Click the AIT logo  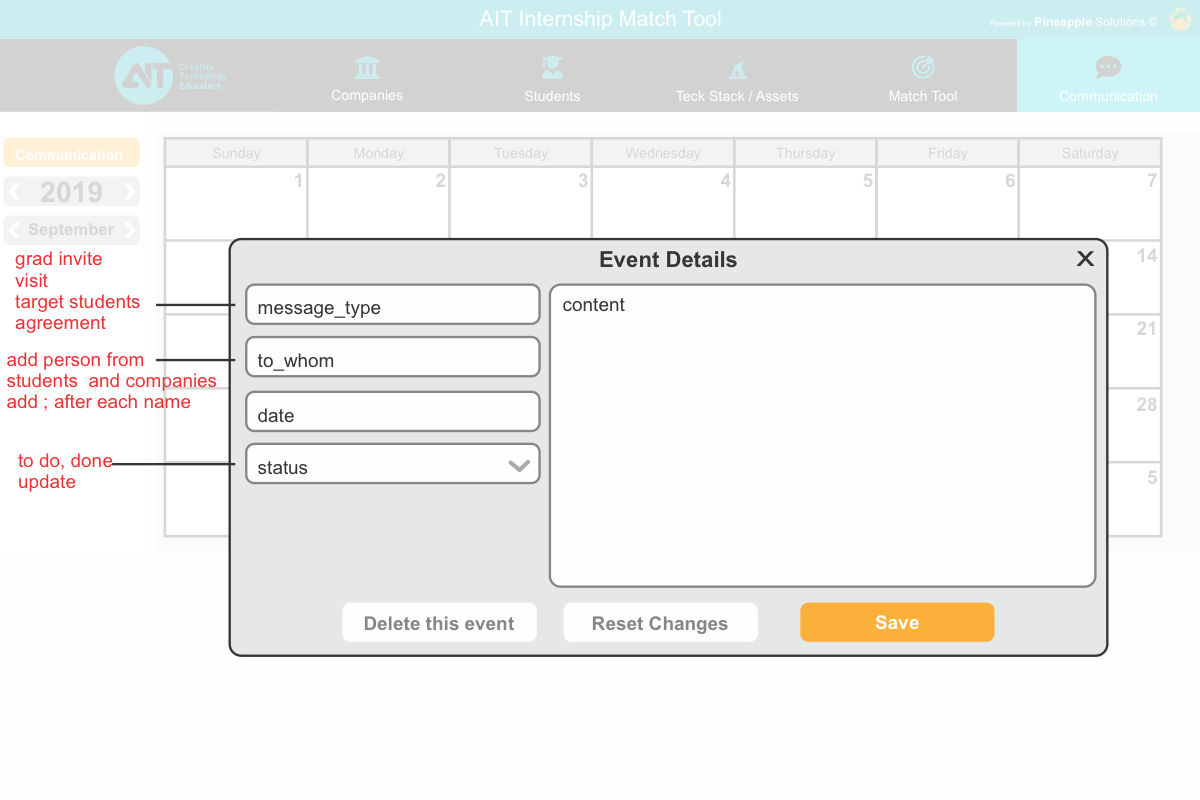point(145,76)
